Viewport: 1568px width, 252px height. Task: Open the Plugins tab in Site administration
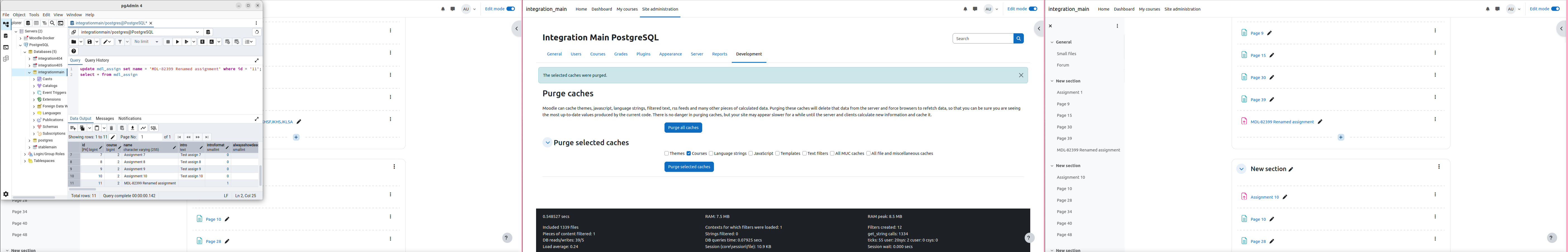pyautogui.click(x=643, y=54)
